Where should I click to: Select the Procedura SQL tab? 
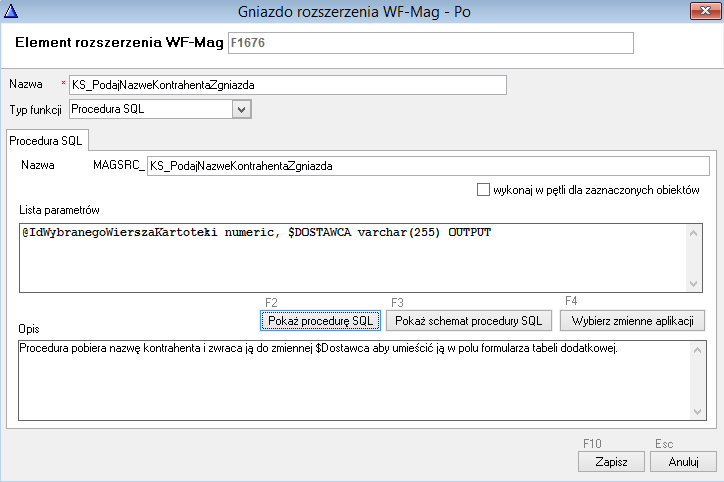coord(46,141)
